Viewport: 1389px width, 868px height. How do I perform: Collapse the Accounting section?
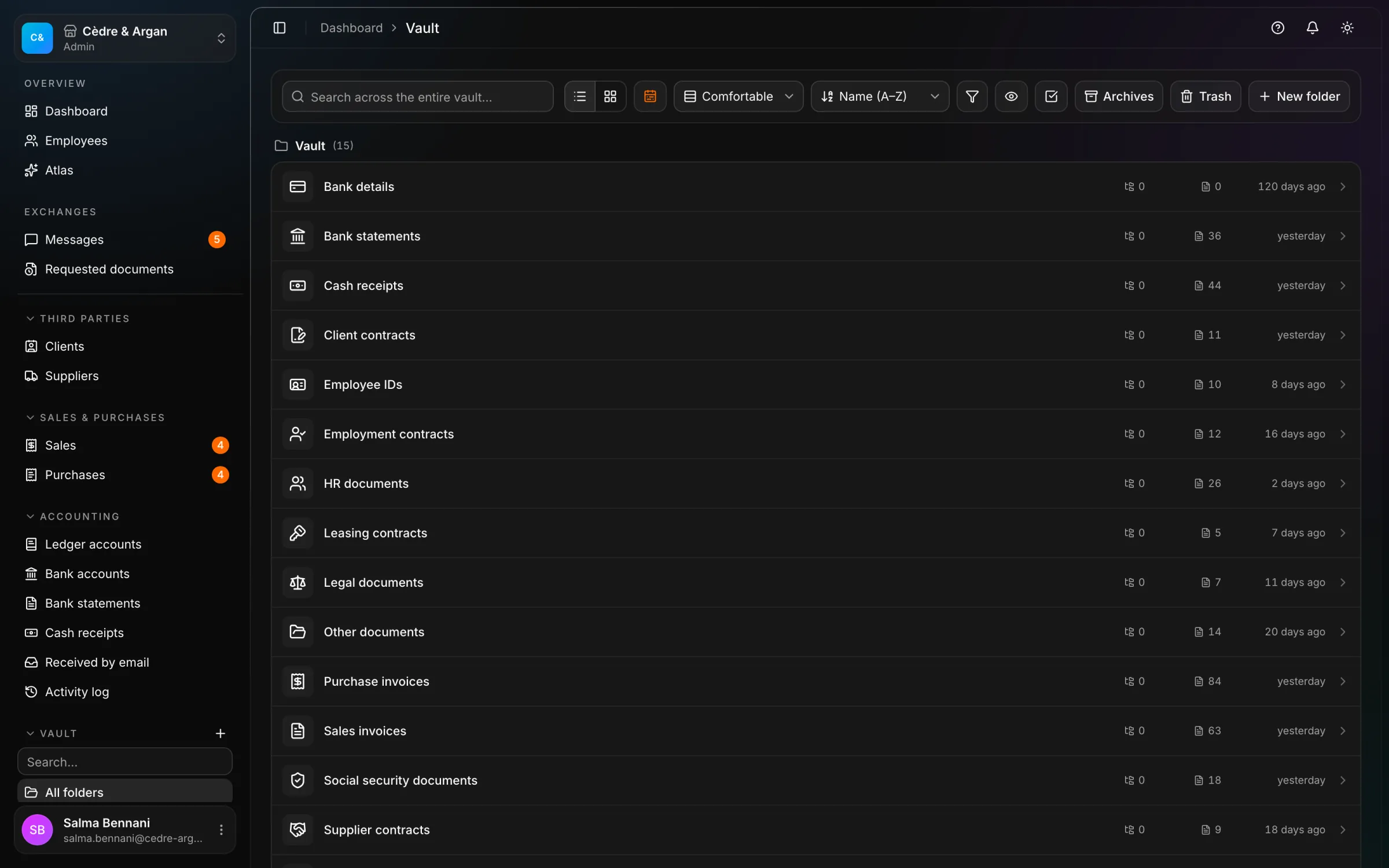73,517
